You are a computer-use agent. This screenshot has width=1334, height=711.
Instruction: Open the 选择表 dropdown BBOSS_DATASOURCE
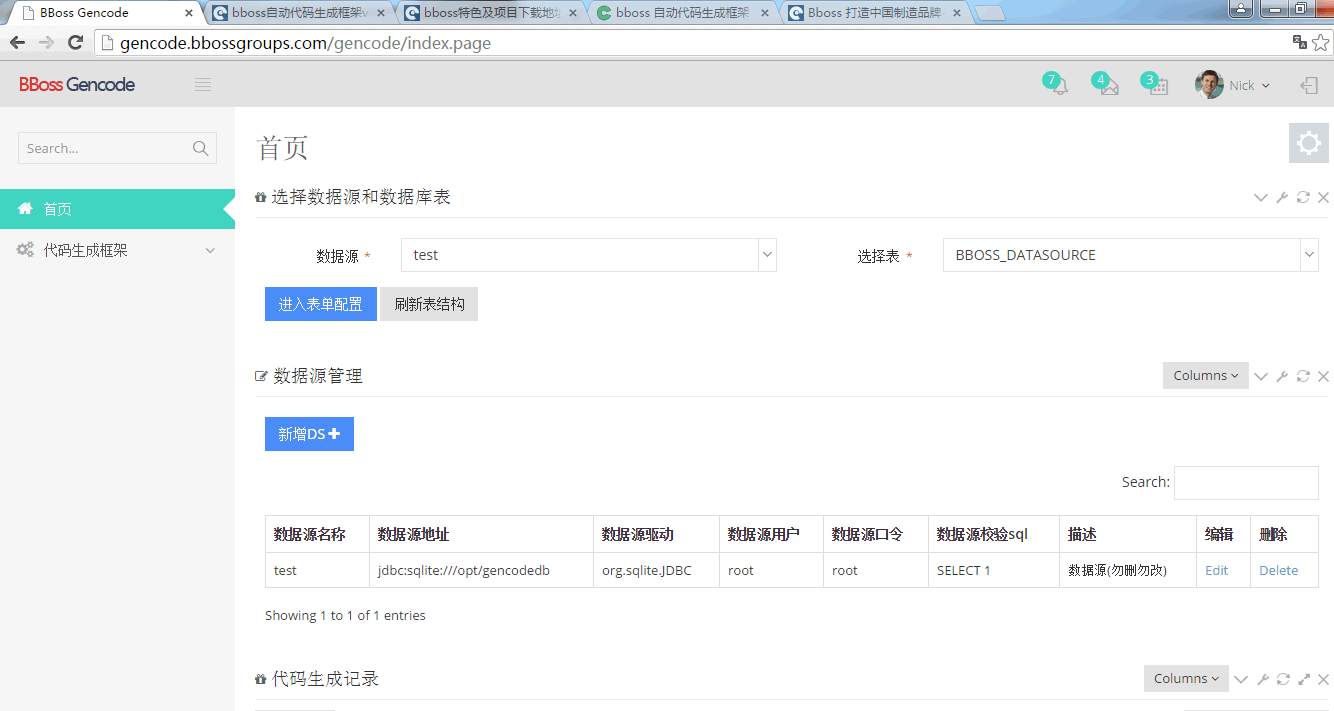point(1130,255)
